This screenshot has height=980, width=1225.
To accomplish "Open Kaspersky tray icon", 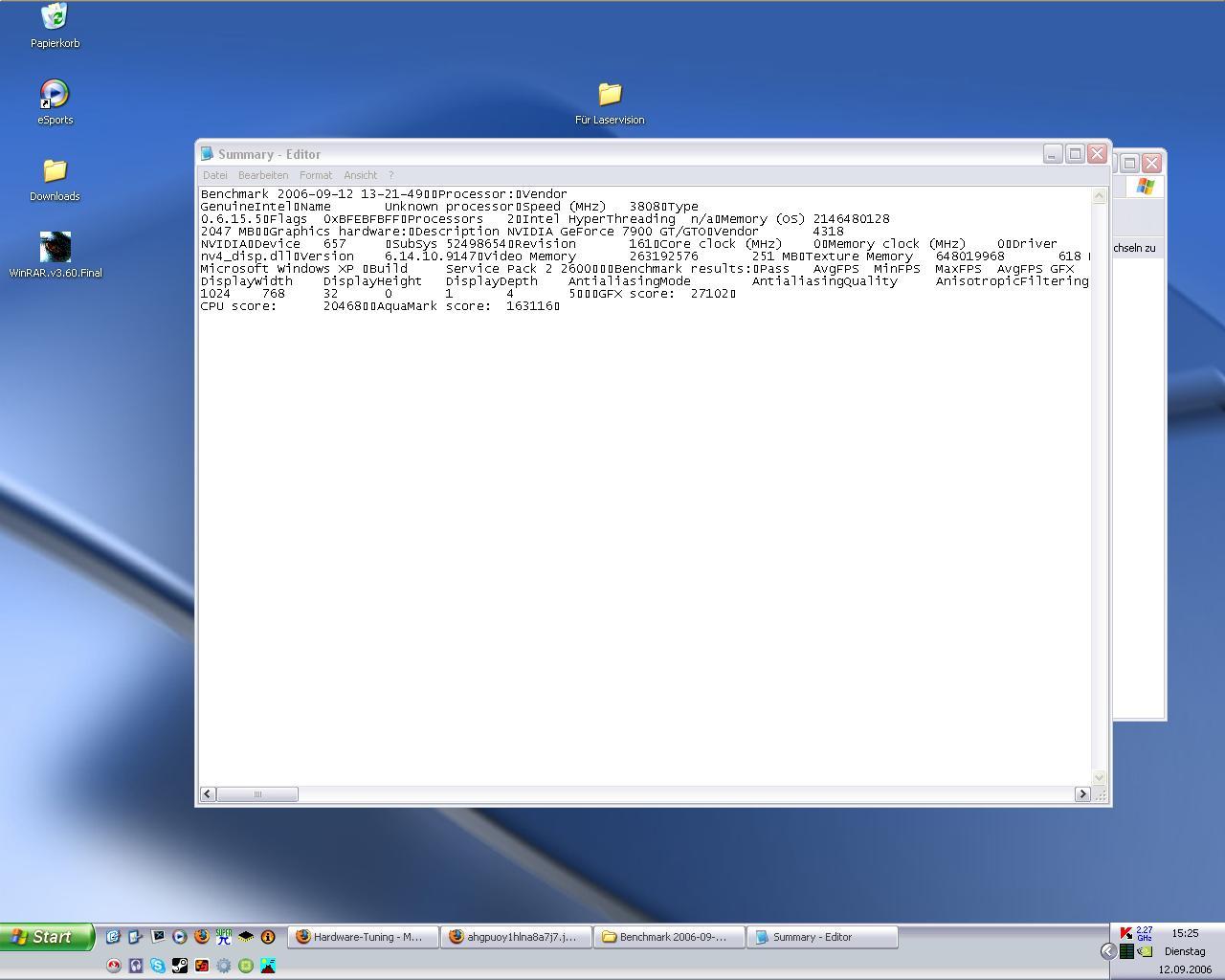I will tap(1126, 933).
